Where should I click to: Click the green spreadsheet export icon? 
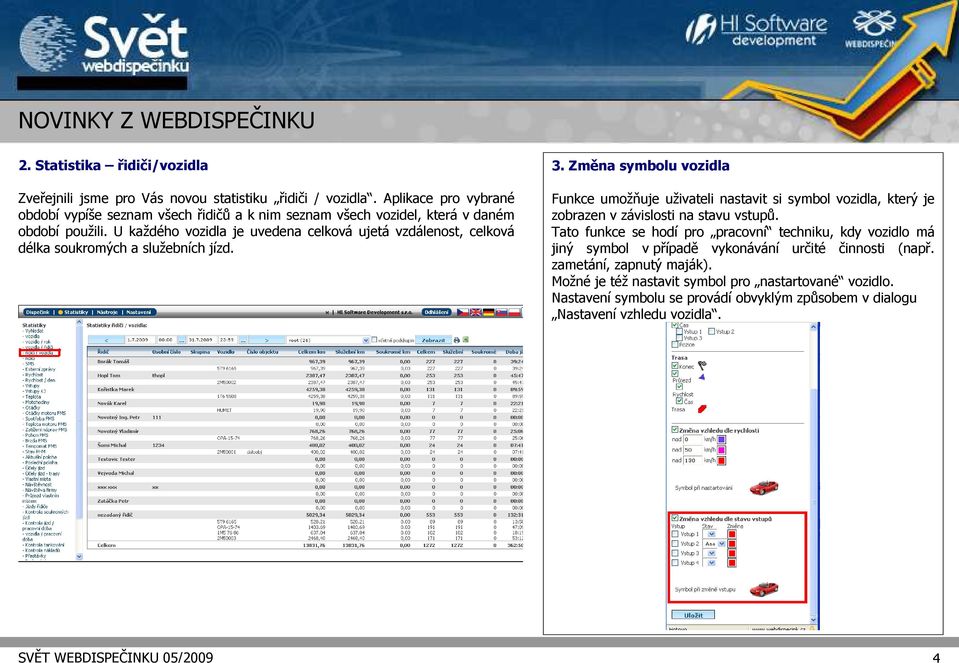coord(465,340)
